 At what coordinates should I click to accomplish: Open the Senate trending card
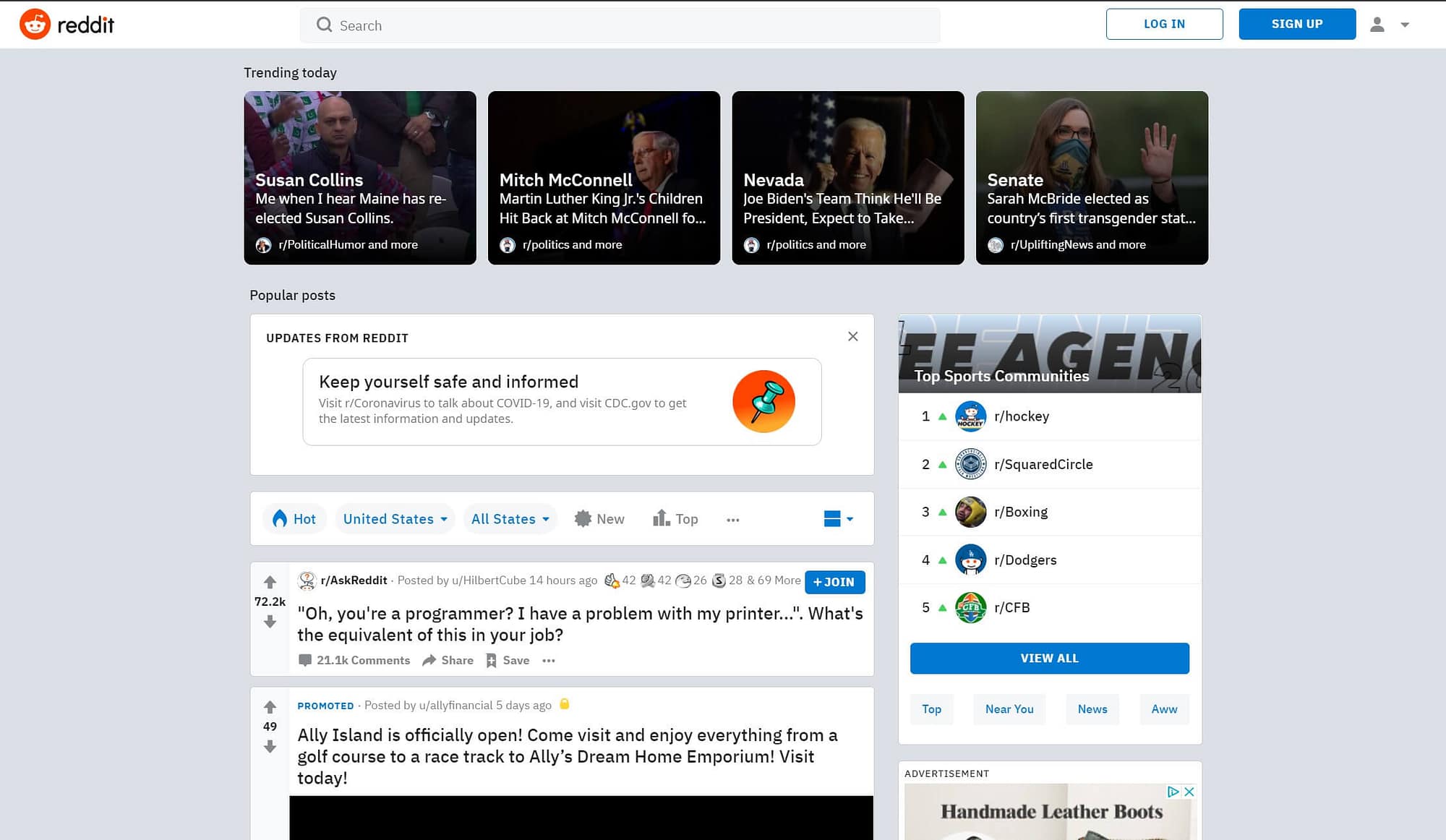[1092, 178]
